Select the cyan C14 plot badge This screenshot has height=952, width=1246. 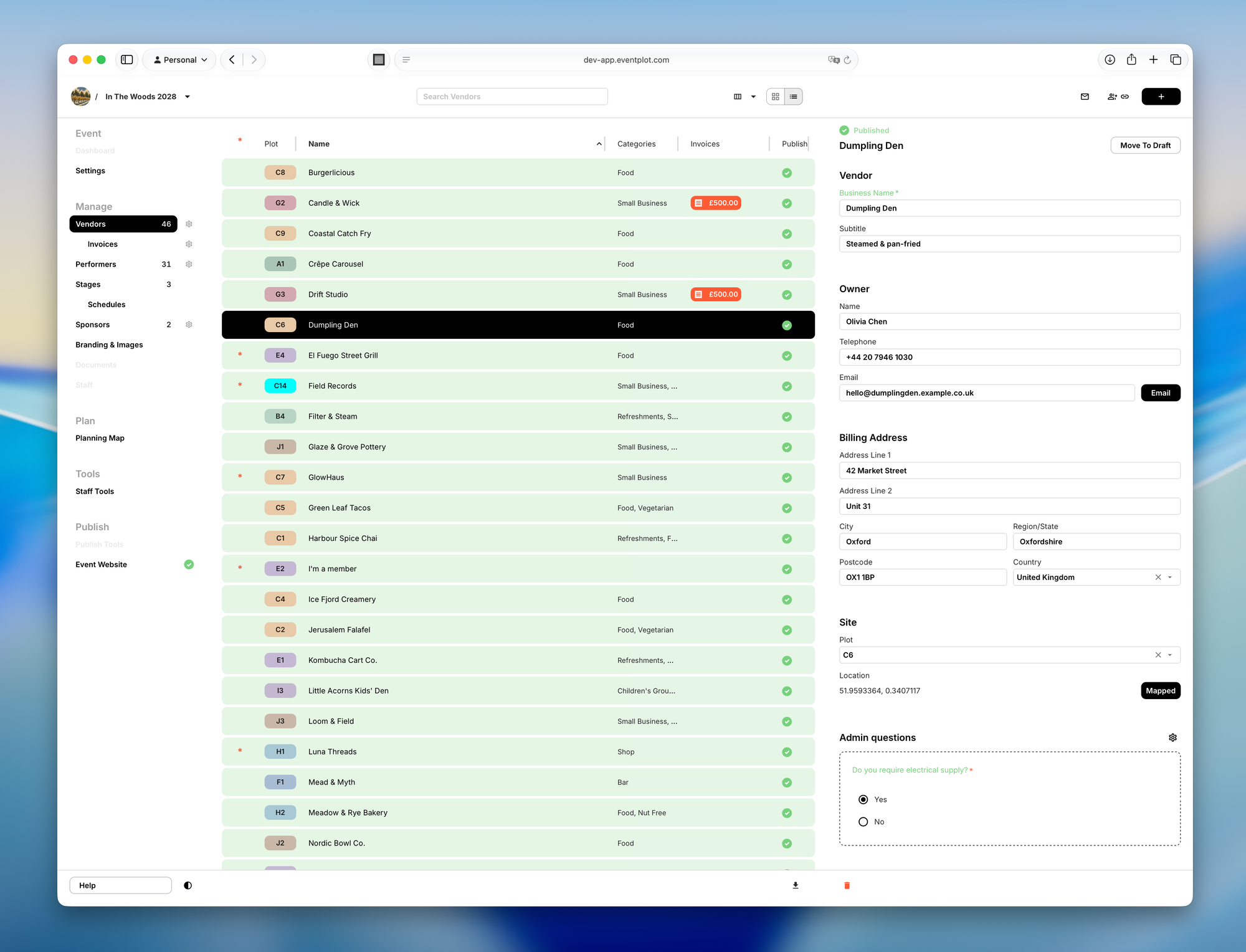click(x=280, y=386)
